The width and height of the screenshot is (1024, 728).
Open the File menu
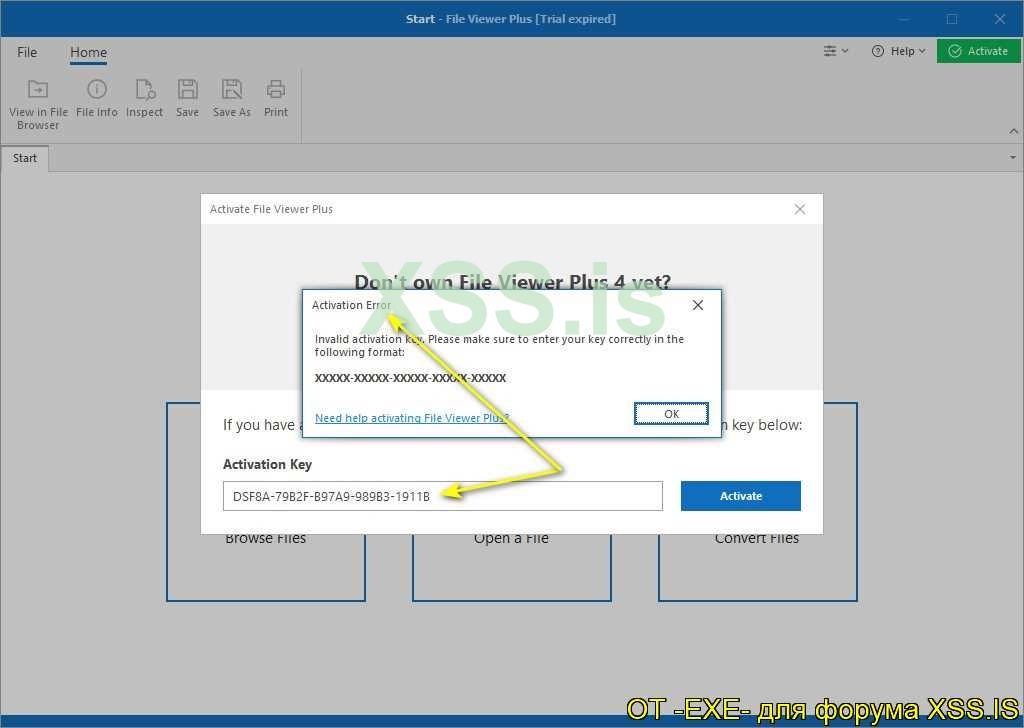tap(27, 52)
